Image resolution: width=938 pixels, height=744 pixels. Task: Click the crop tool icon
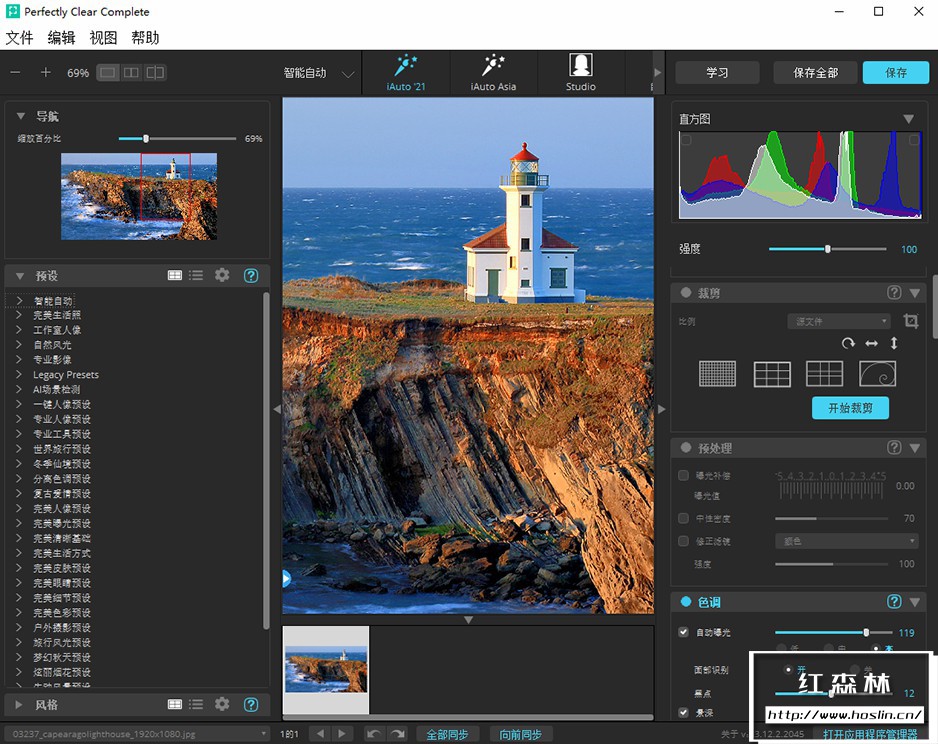coord(910,321)
